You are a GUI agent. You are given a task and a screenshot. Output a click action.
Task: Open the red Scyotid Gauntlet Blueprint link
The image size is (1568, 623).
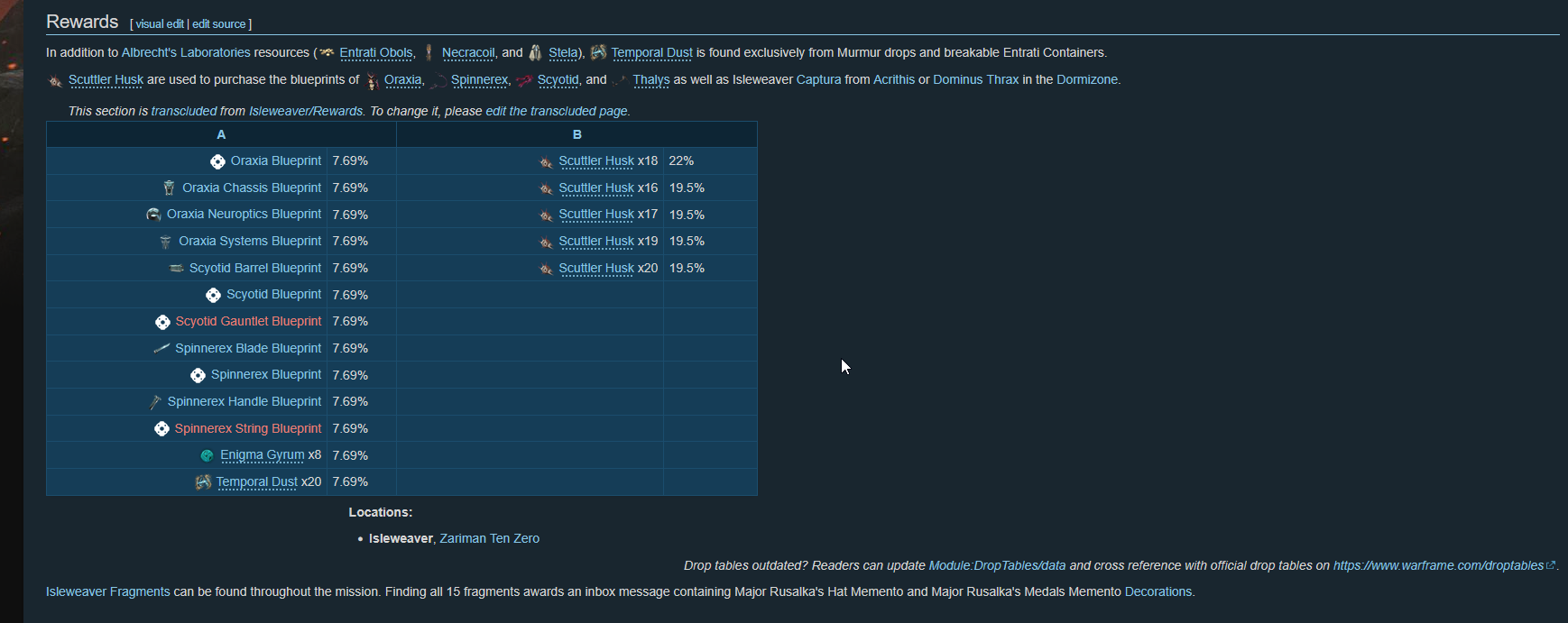(248, 321)
